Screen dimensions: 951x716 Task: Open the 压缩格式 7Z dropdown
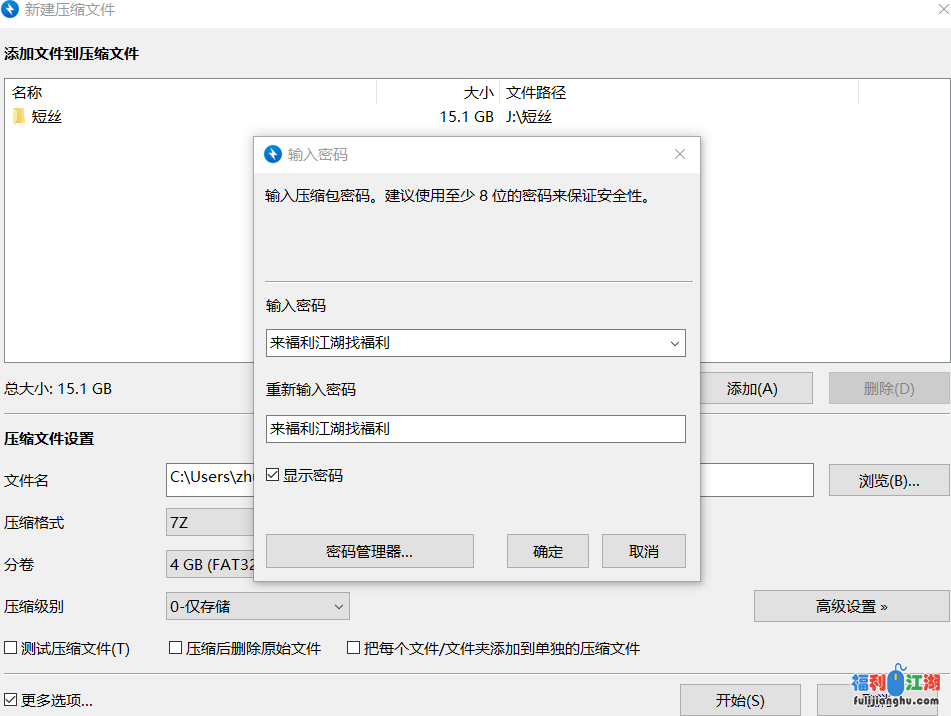(x=210, y=523)
